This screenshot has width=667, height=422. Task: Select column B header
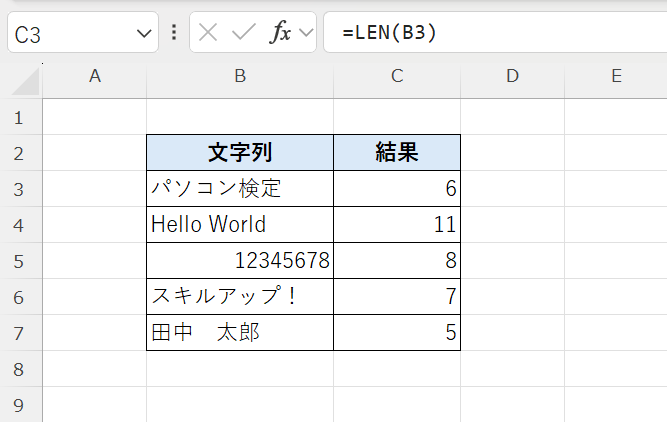coord(240,77)
